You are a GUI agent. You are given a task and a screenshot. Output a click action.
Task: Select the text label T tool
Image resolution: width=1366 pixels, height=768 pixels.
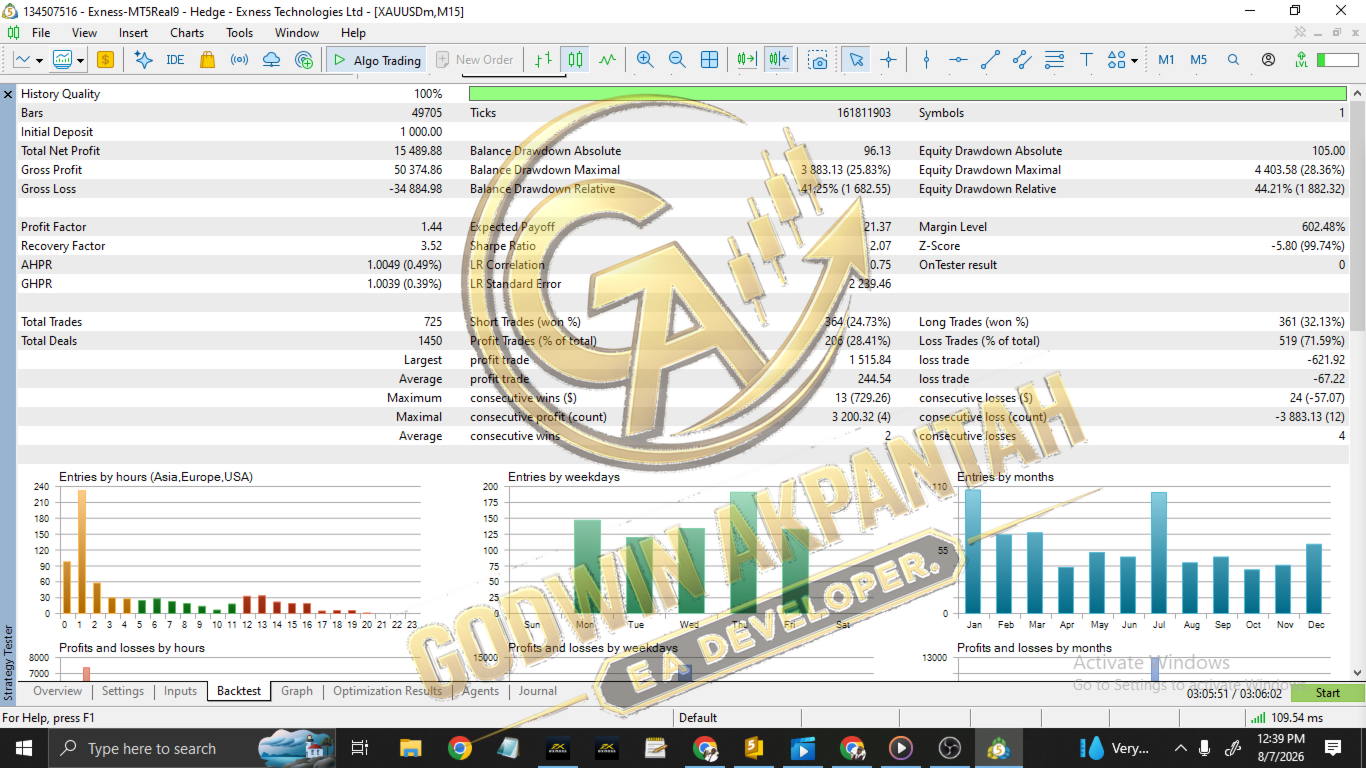tap(1086, 60)
